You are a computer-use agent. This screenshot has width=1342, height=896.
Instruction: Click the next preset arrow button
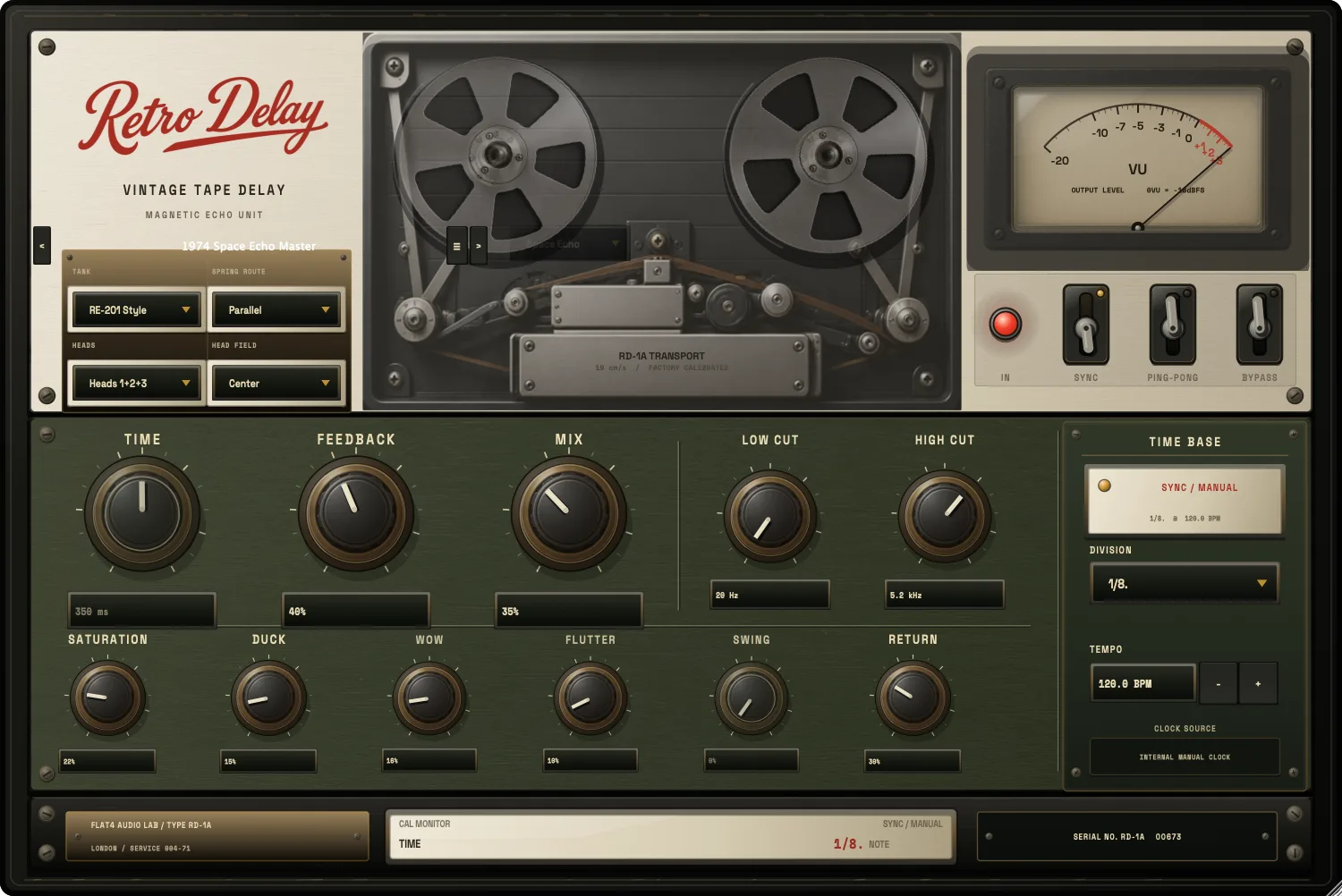coord(479,245)
